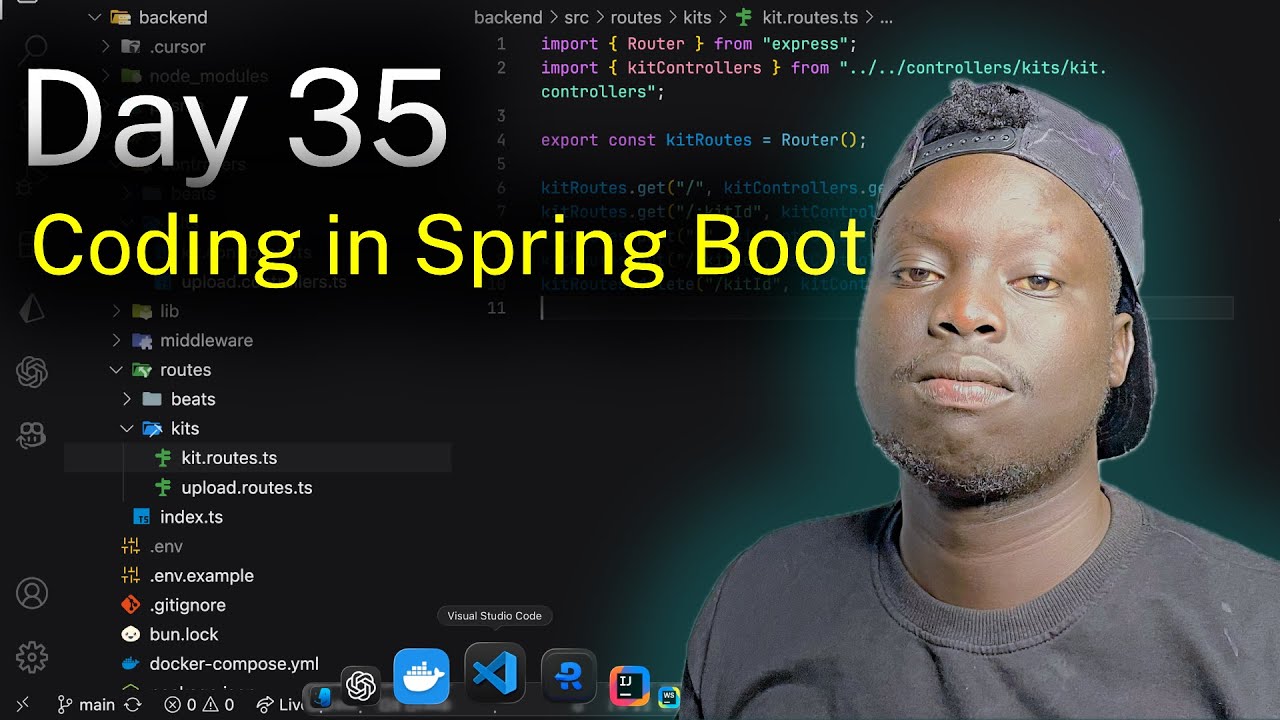The height and width of the screenshot is (720, 1280).
Task: Click the "Visual Studio Code" dock tooltip label
Action: click(x=494, y=616)
